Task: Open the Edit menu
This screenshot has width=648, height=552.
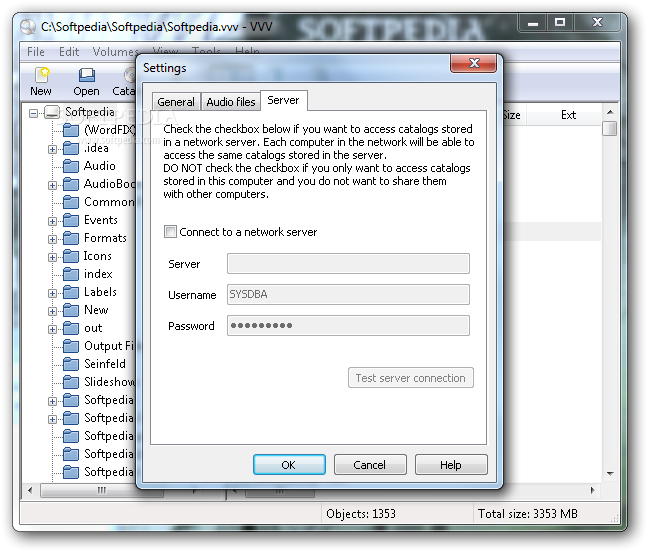Action: point(69,52)
